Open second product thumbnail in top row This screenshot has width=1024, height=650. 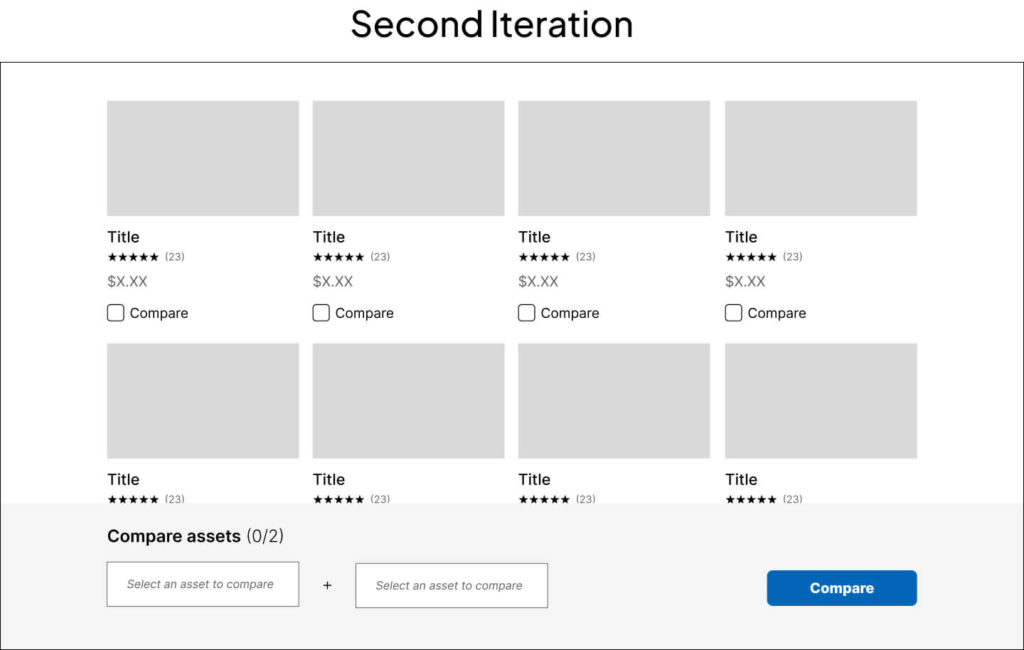point(408,158)
